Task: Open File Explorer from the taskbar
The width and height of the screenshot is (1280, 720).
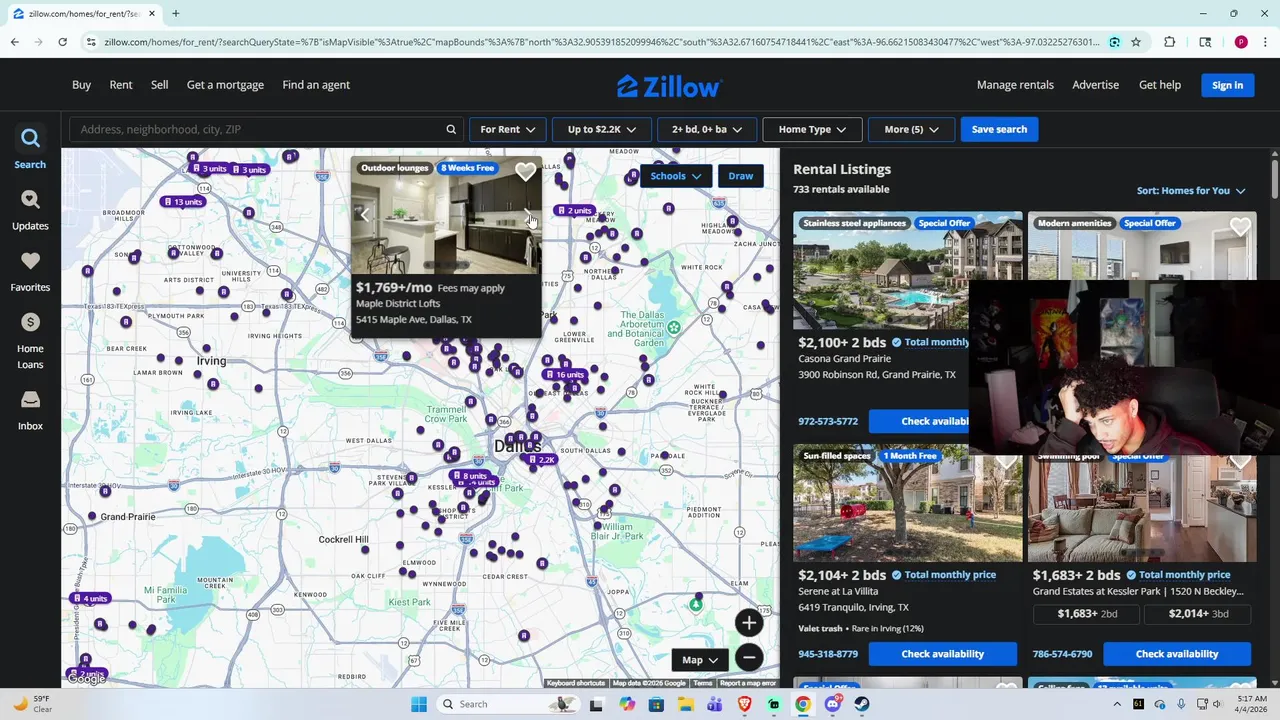Action: point(685,704)
